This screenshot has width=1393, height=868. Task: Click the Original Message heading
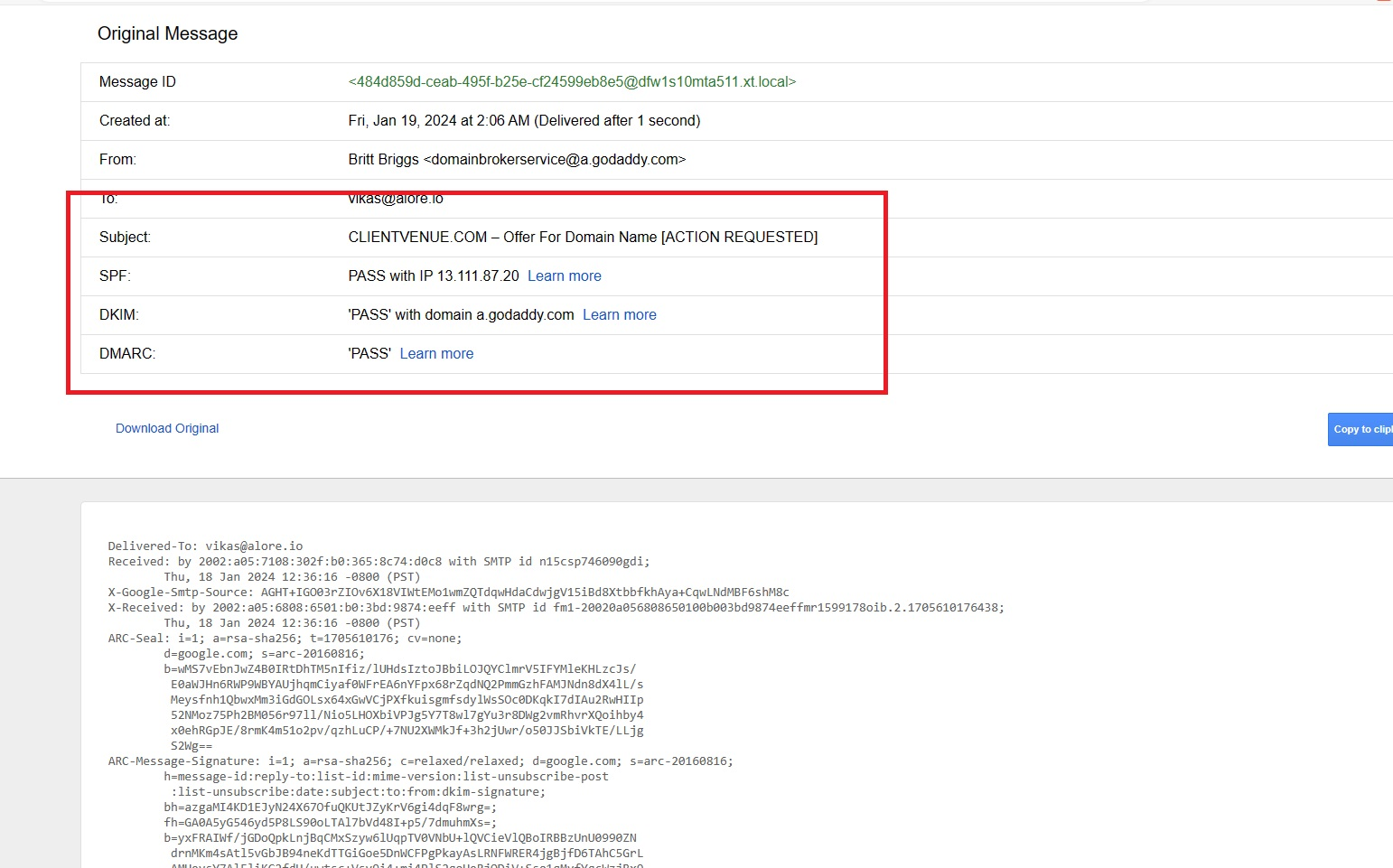167,33
